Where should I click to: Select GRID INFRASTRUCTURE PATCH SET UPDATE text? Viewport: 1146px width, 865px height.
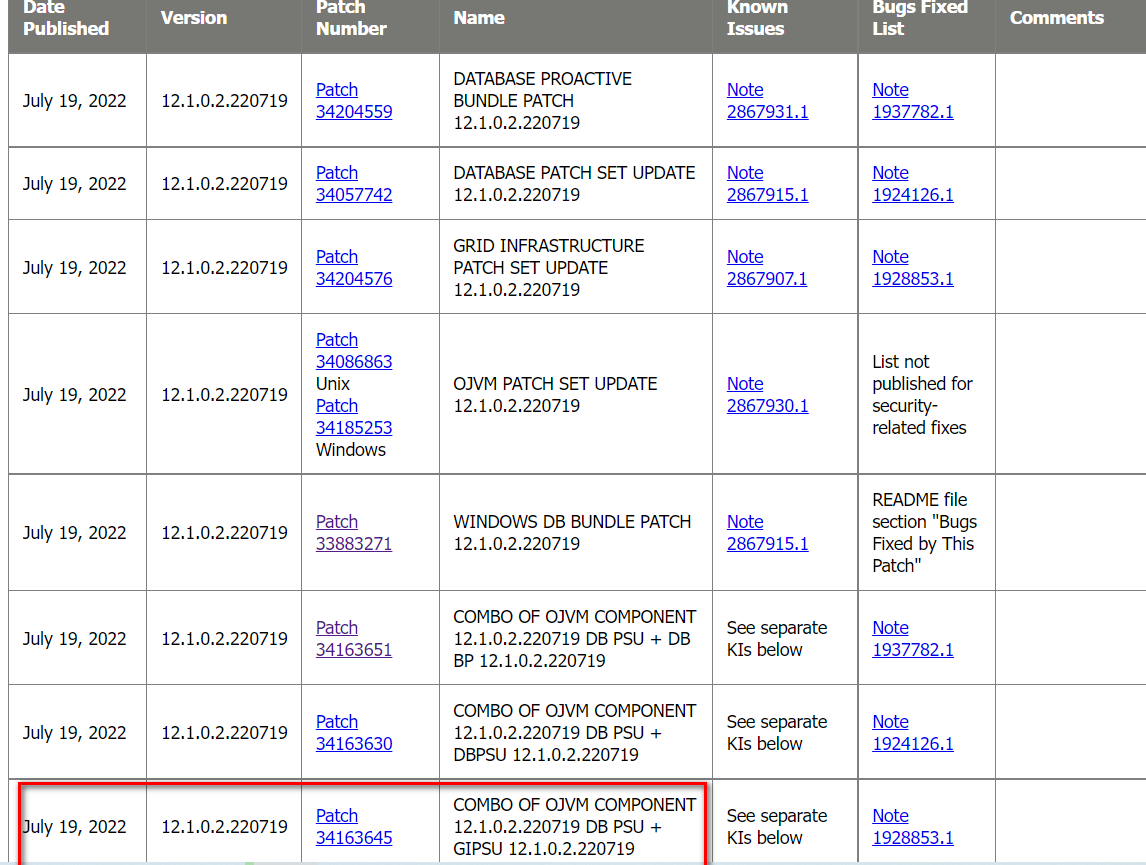(549, 268)
